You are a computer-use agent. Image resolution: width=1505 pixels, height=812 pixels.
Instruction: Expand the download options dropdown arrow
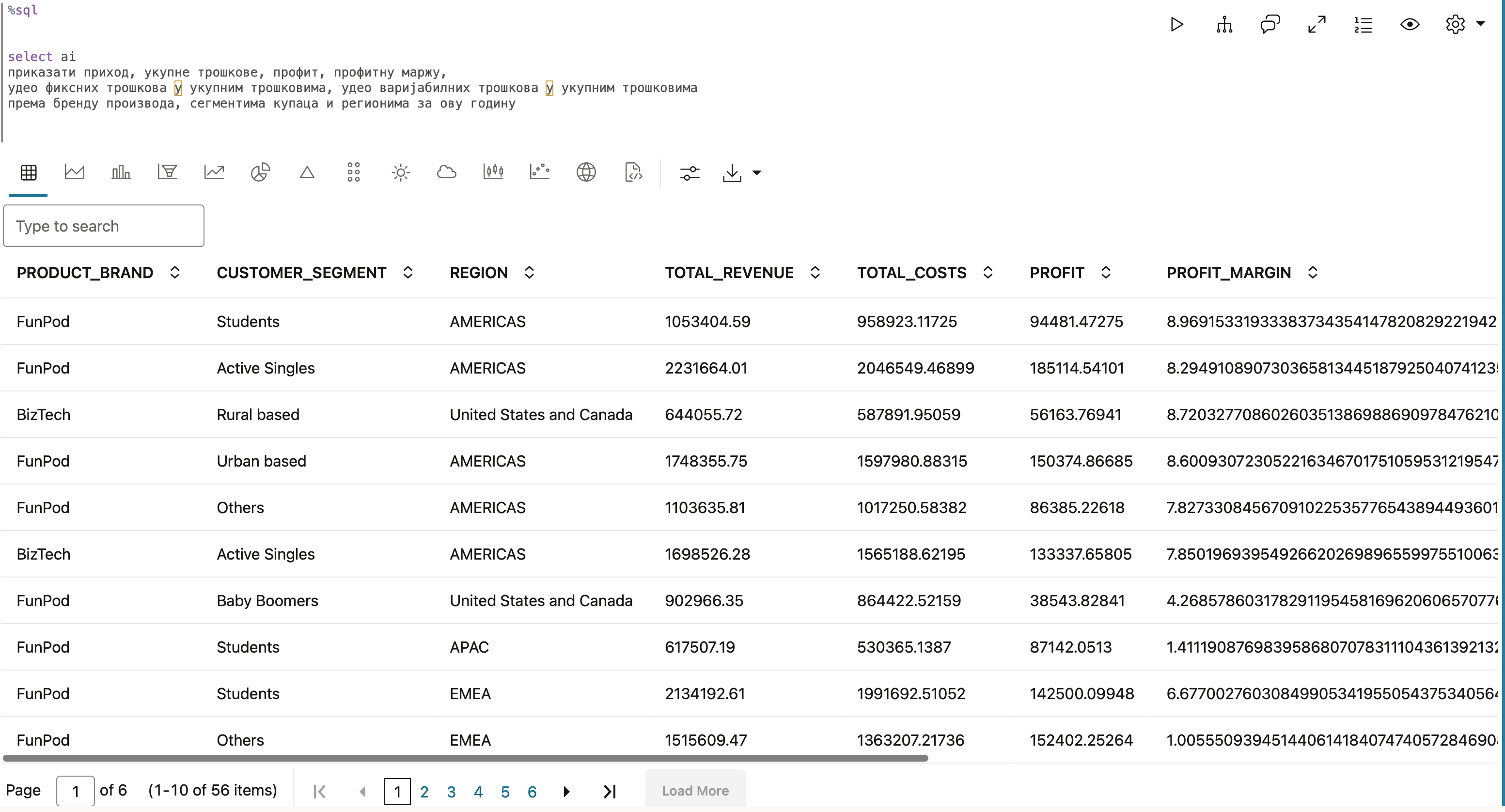[x=756, y=173]
